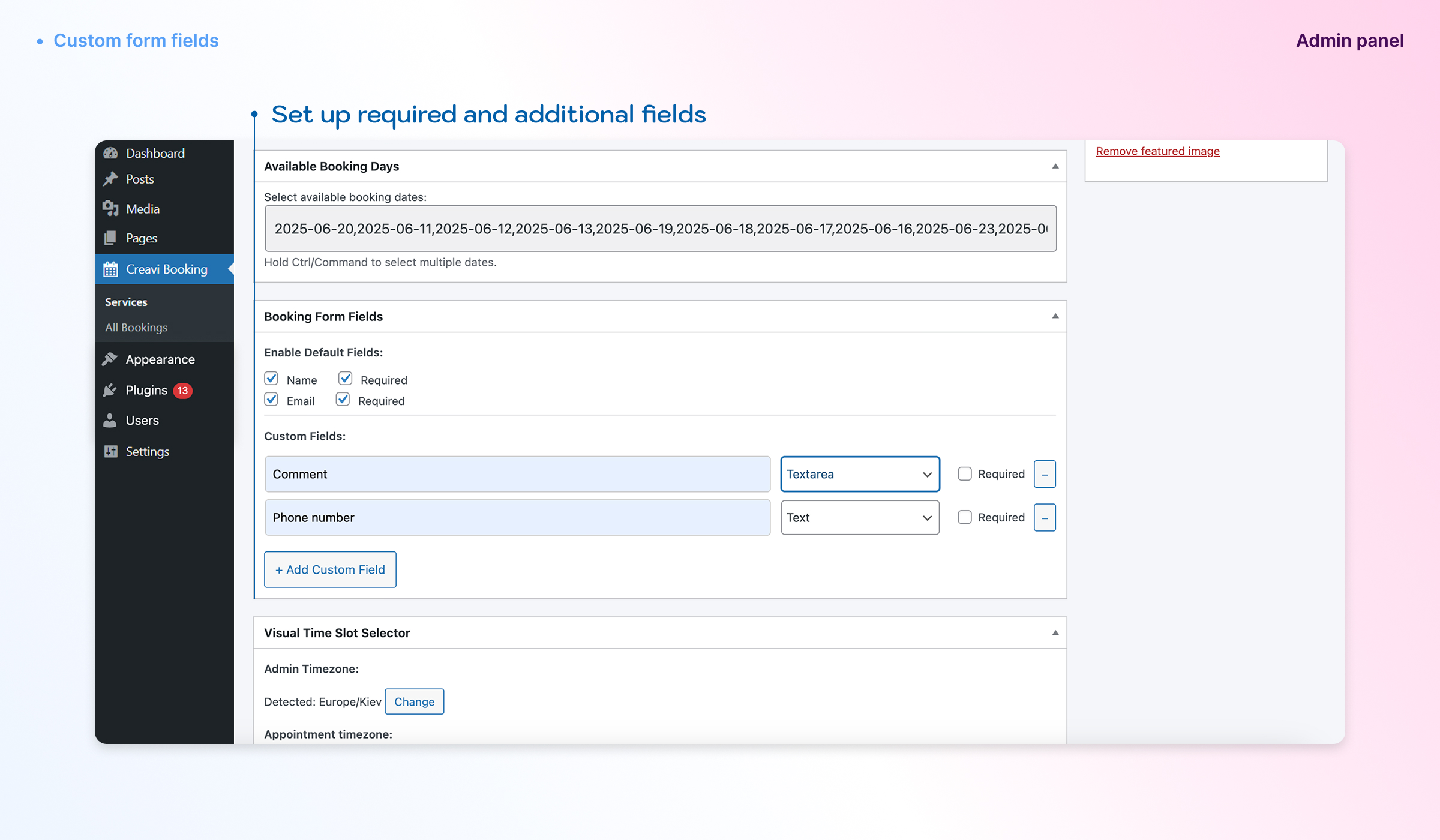Collapse the Booking Form Fields panel

[1055, 316]
